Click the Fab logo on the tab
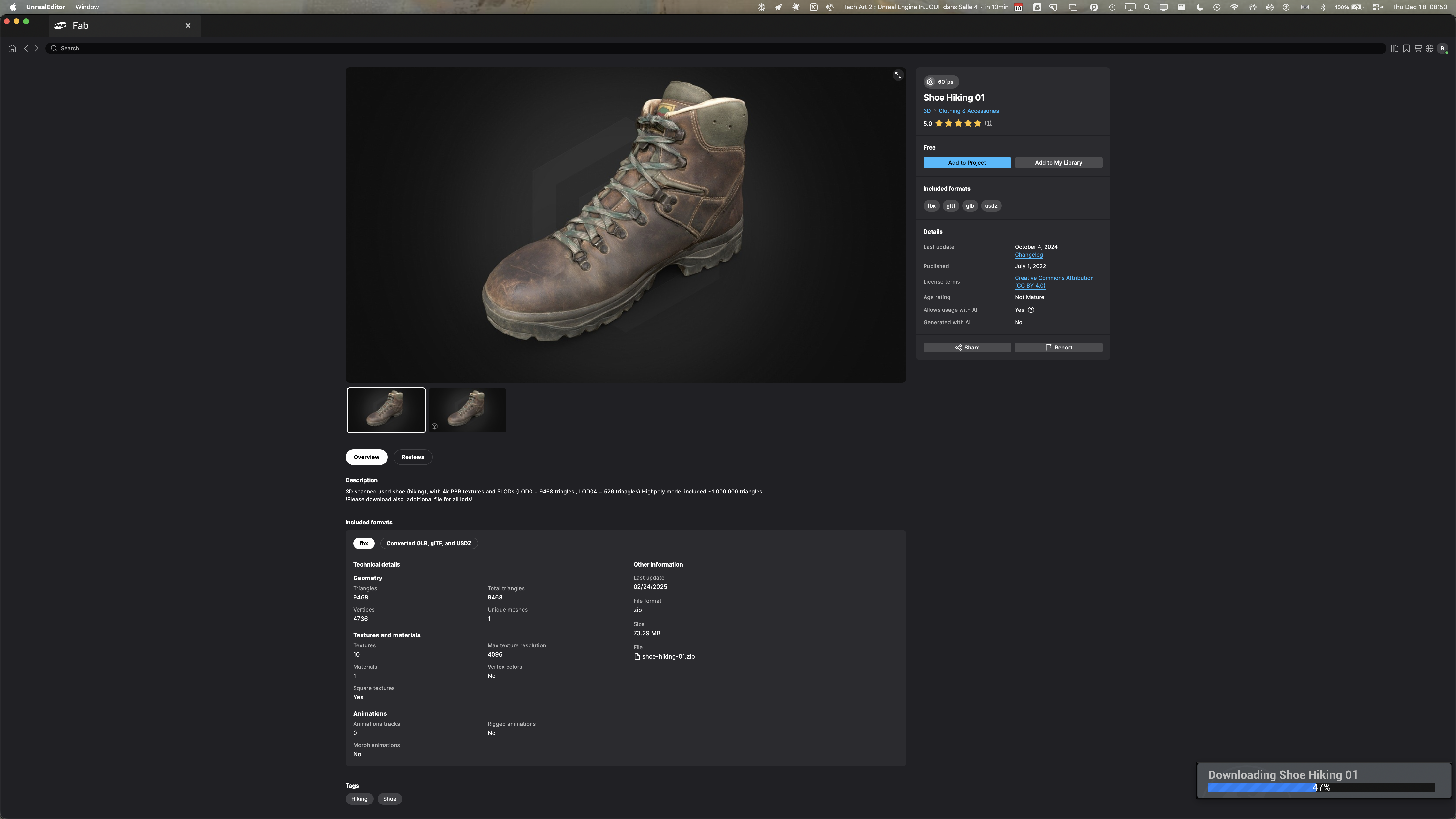Image resolution: width=1456 pixels, height=819 pixels. point(61,25)
